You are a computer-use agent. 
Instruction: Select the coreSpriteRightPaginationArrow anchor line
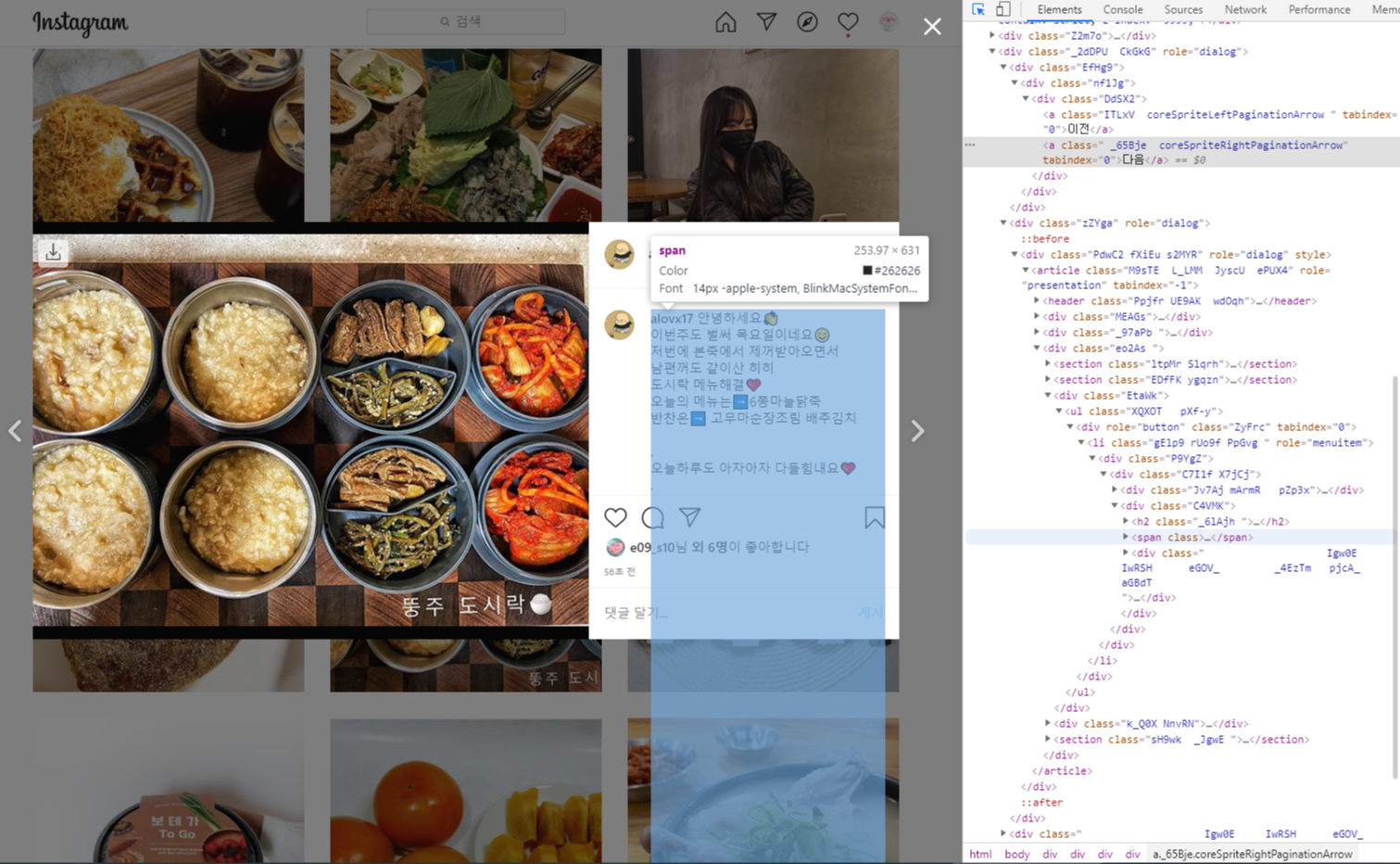(1195, 152)
